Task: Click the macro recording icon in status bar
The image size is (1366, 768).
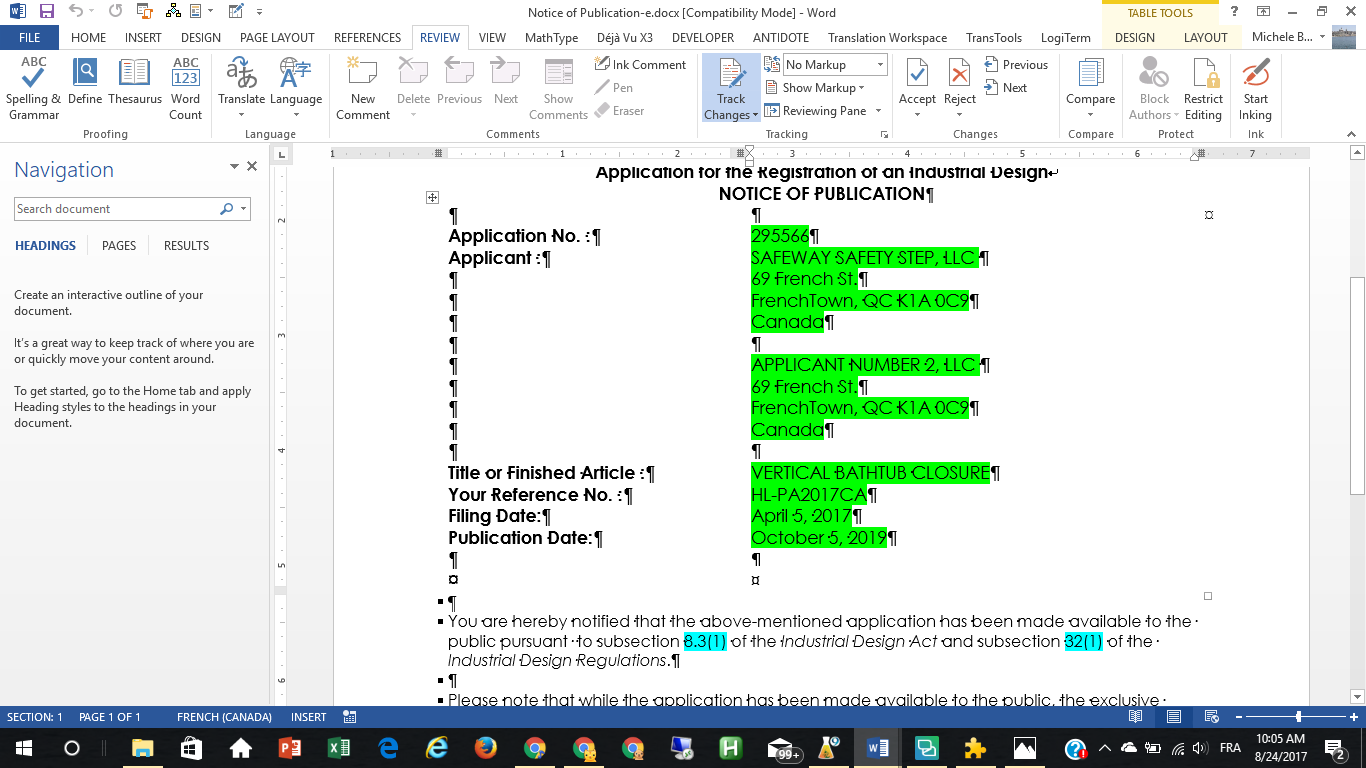Action: [x=350, y=717]
